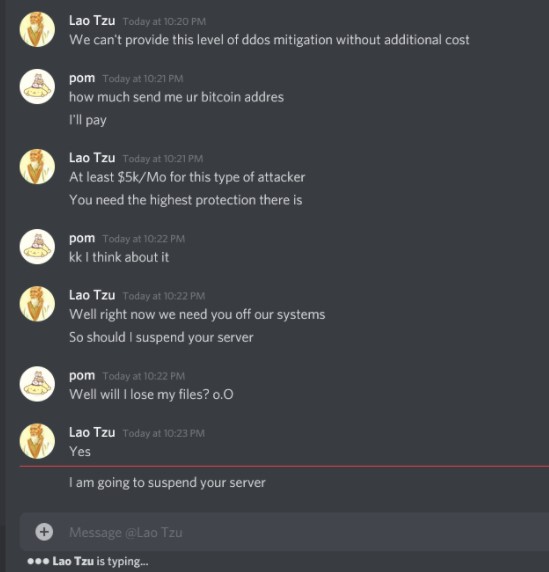Click pom's avatar beside 'will I lose my files'
Viewport: 549px width, 572px height.
(37, 384)
